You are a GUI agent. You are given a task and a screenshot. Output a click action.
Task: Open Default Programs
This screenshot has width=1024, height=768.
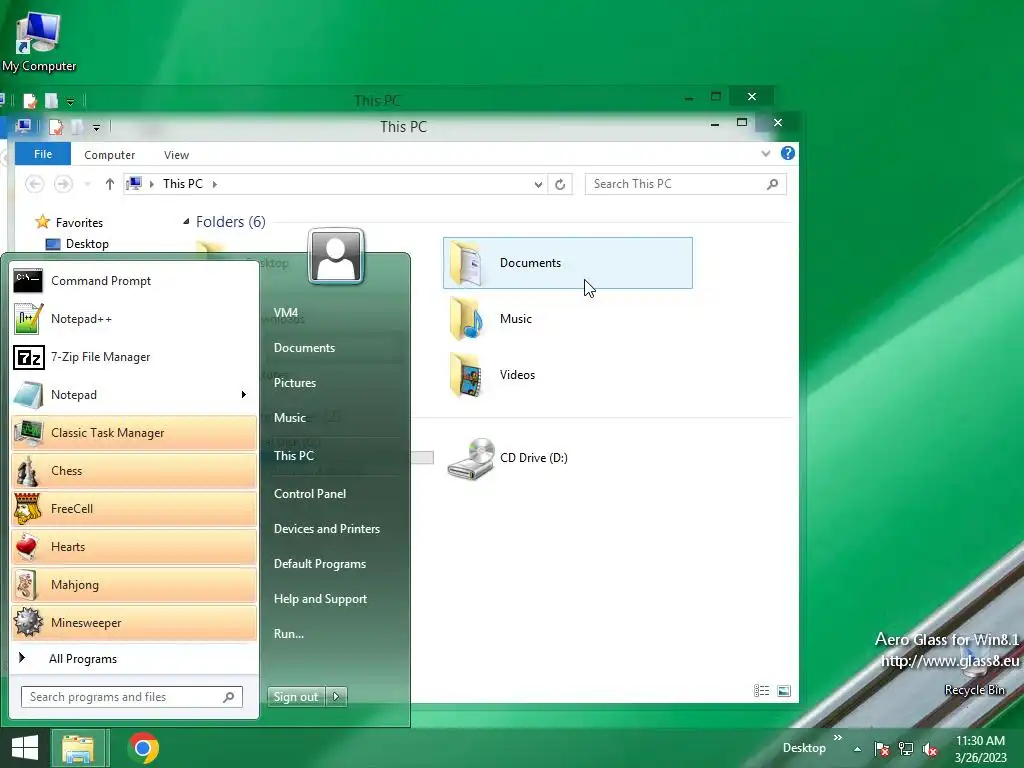click(333, 564)
